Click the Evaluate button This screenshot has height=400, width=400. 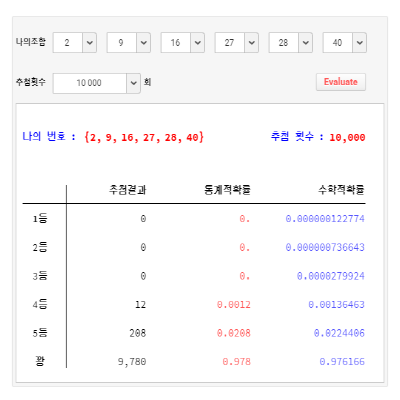pos(341,82)
